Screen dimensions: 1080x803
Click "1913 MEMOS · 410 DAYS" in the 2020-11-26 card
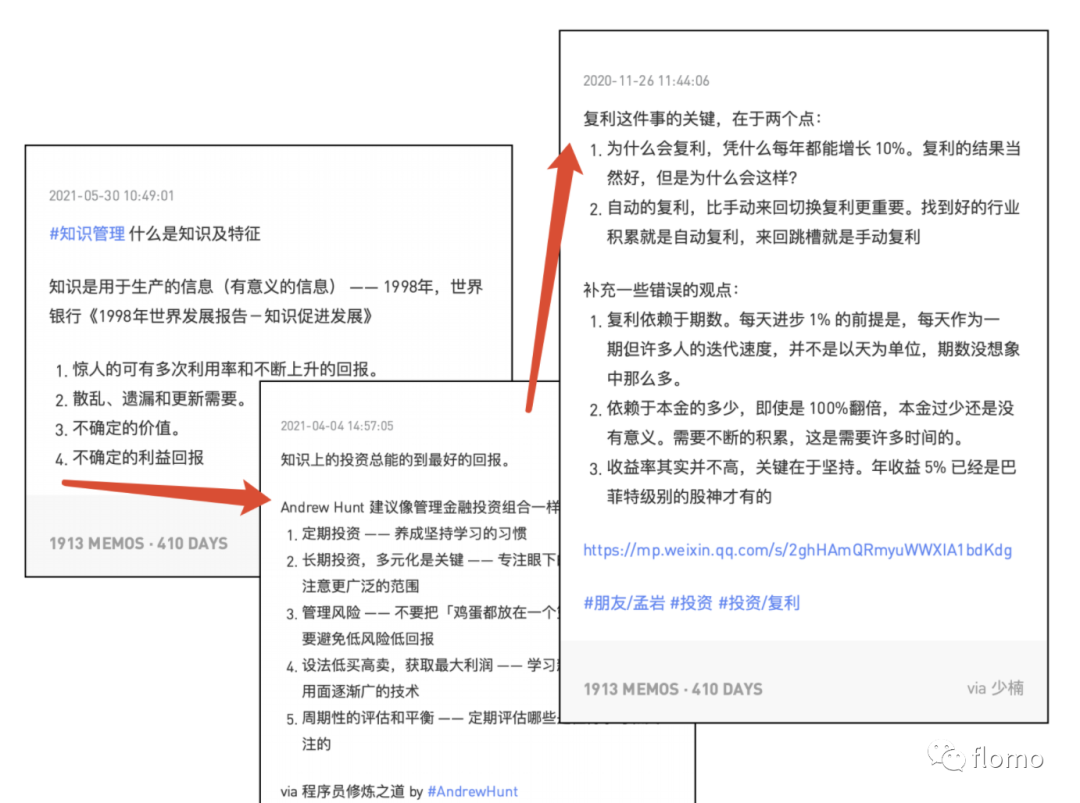[673, 689]
